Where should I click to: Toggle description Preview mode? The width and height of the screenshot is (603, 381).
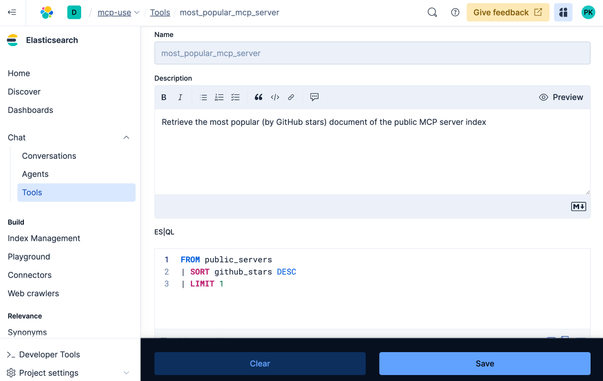(561, 97)
